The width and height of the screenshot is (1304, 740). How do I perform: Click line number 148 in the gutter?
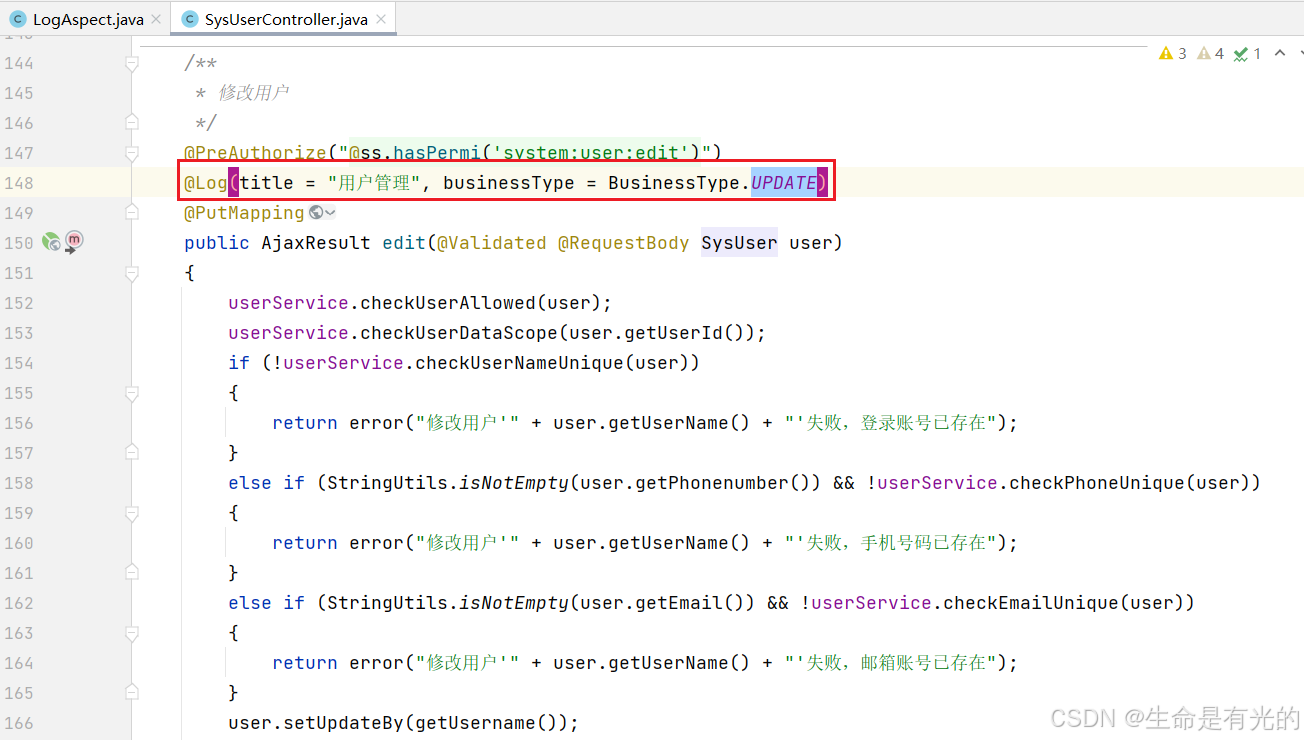click(x=18, y=183)
